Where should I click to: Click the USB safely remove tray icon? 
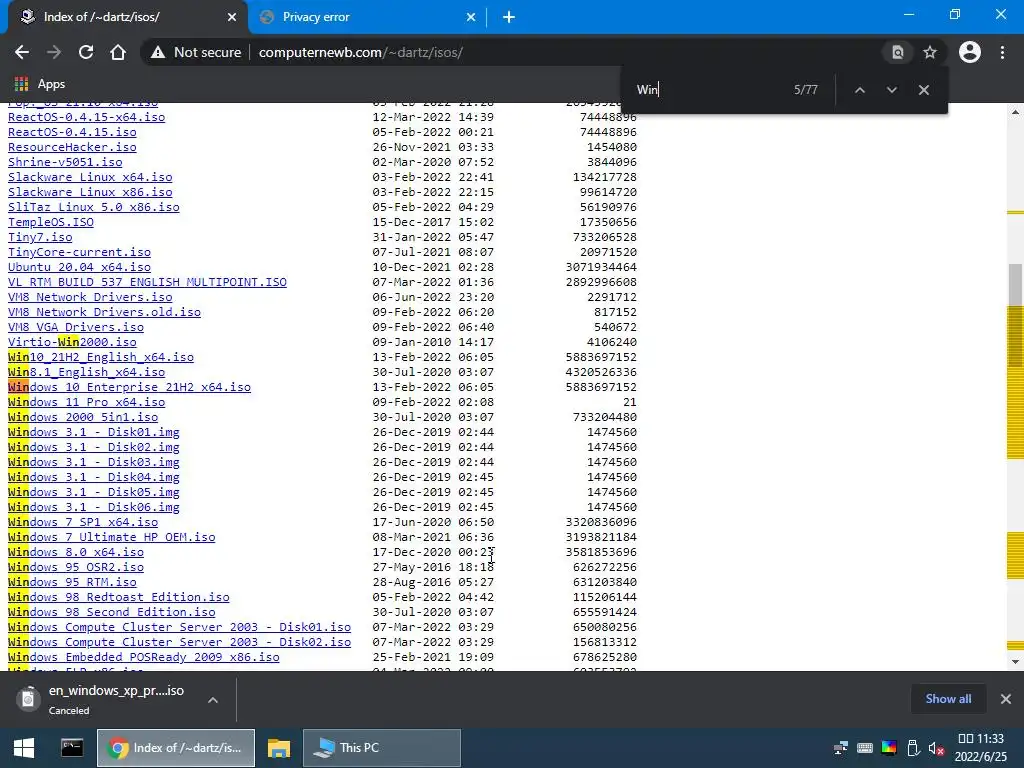tap(913, 748)
